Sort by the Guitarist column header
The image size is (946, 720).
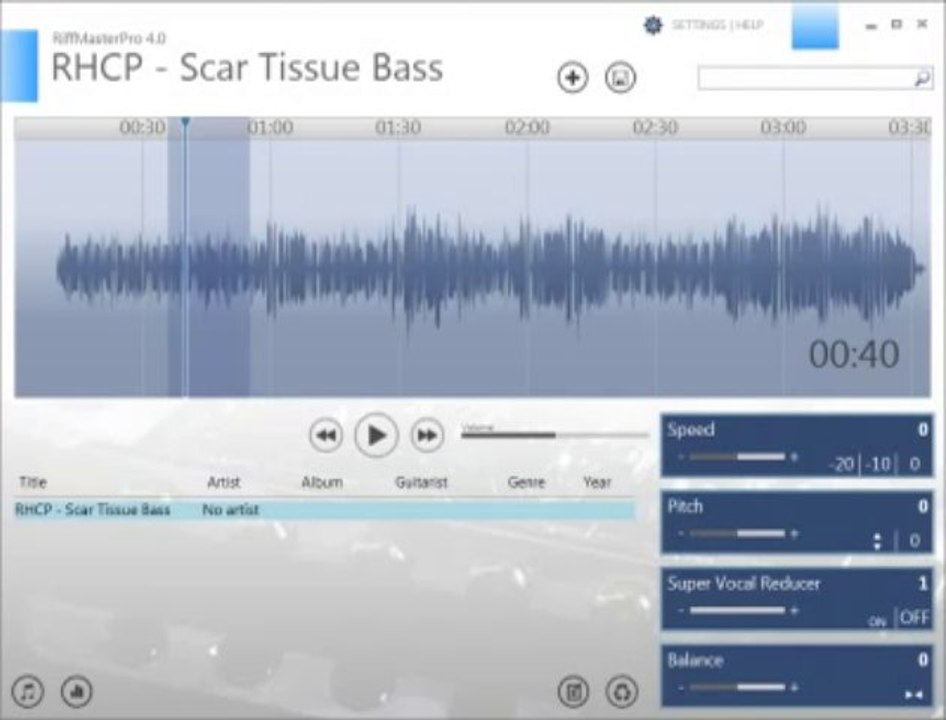click(x=421, y=482)
